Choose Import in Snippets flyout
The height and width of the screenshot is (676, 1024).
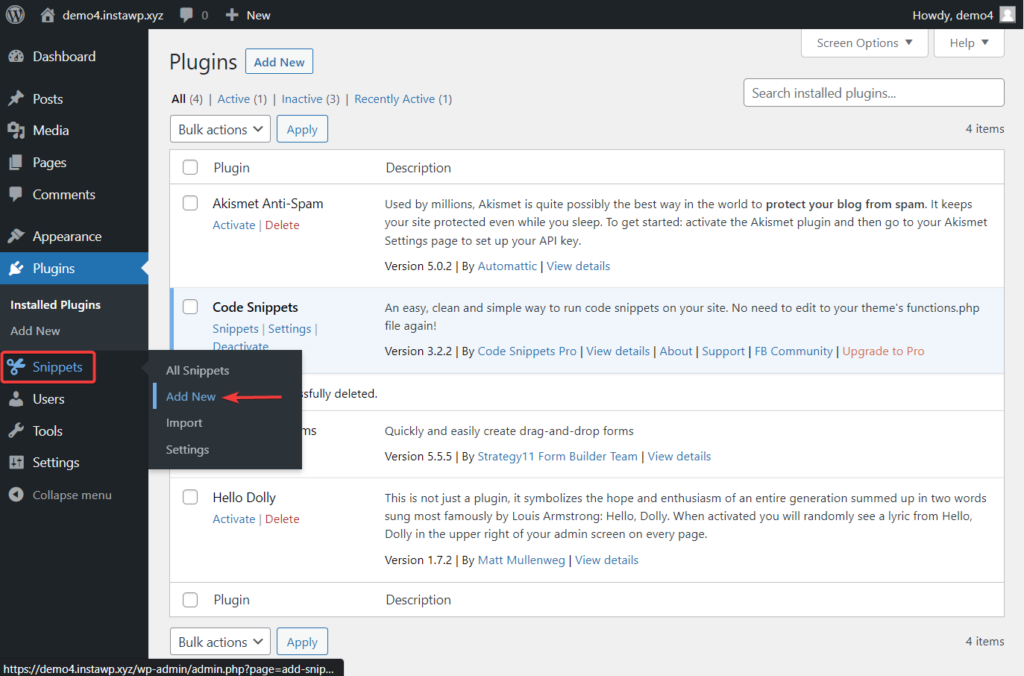click(x=184, y=423)
